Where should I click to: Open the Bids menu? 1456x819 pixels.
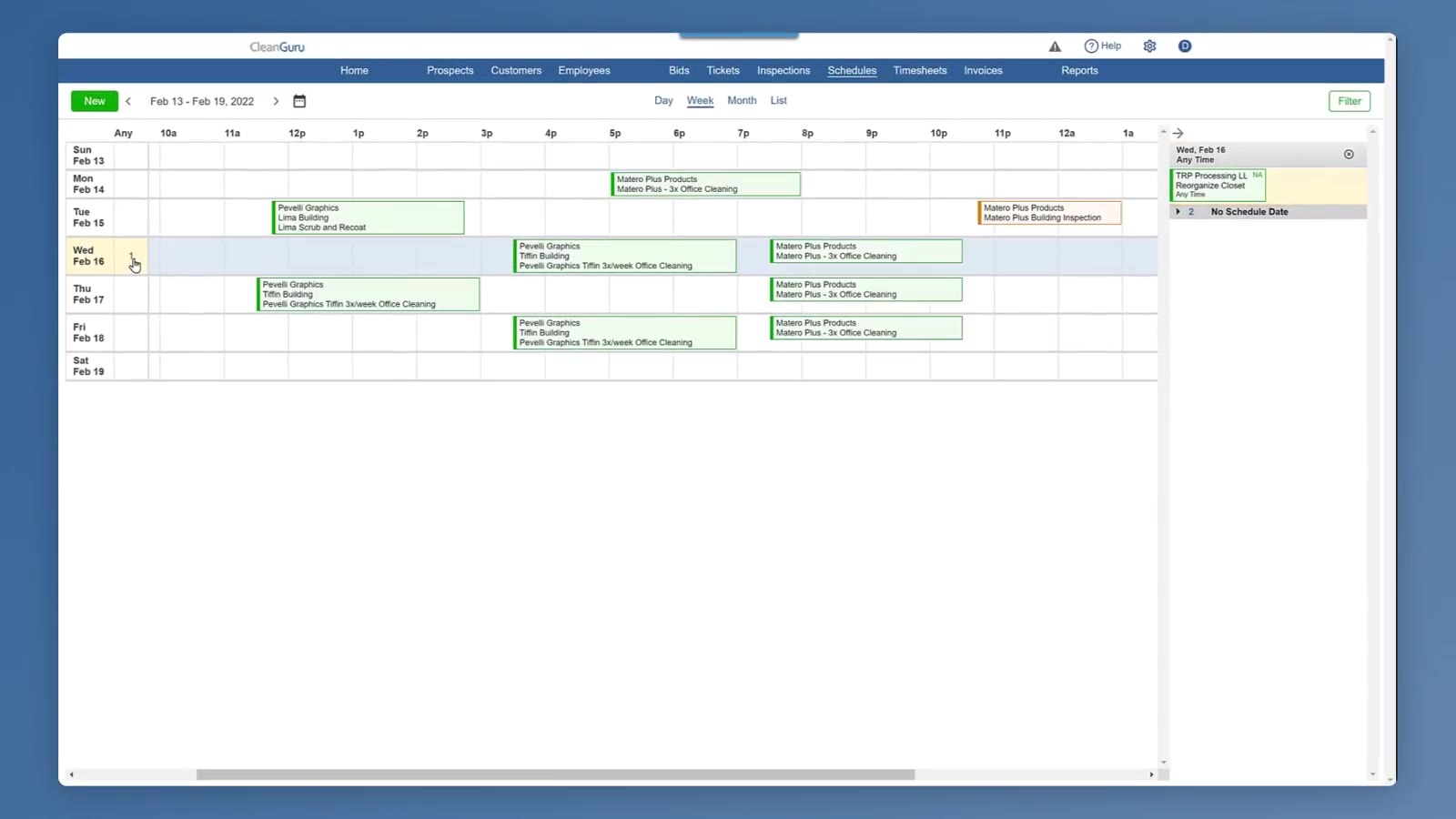[679, 71]
